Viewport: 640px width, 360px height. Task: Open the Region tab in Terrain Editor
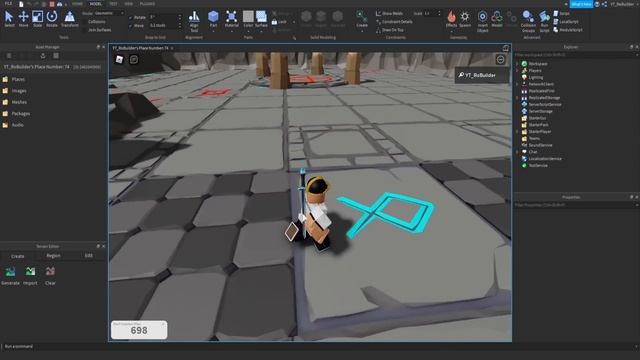(53, 256)
